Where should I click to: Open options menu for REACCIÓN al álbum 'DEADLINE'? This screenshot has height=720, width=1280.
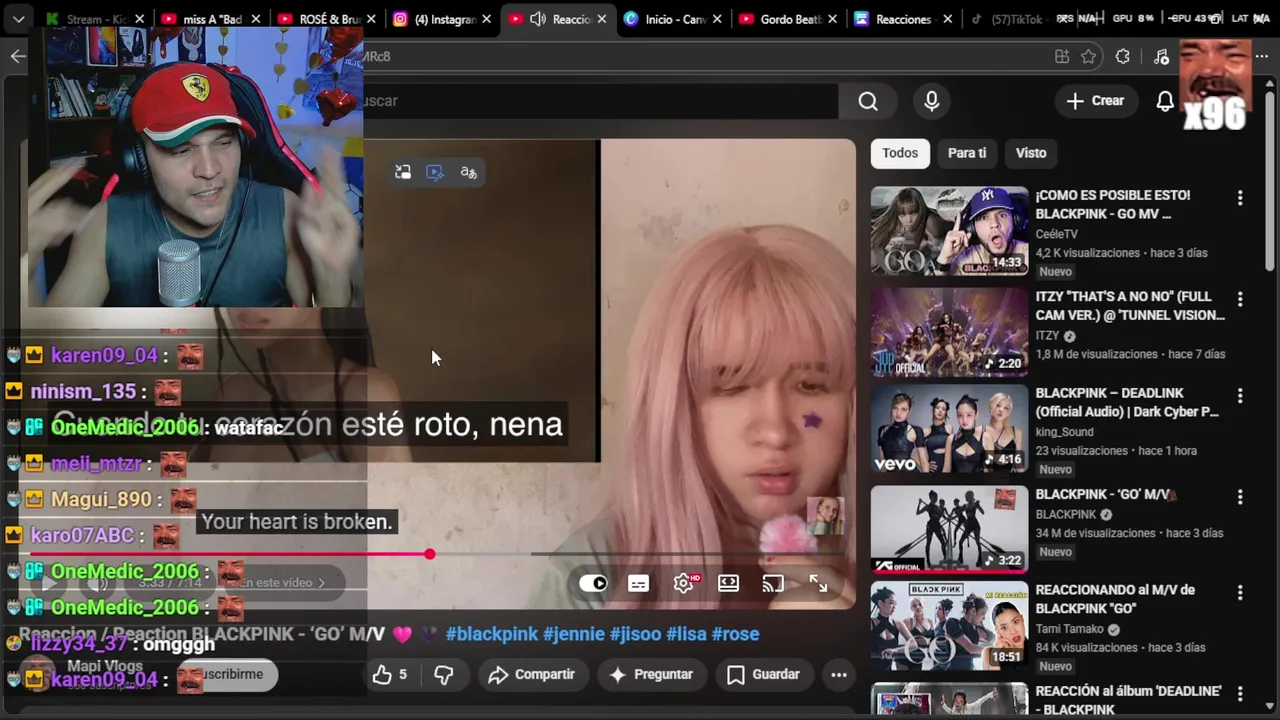(1240, 694)
